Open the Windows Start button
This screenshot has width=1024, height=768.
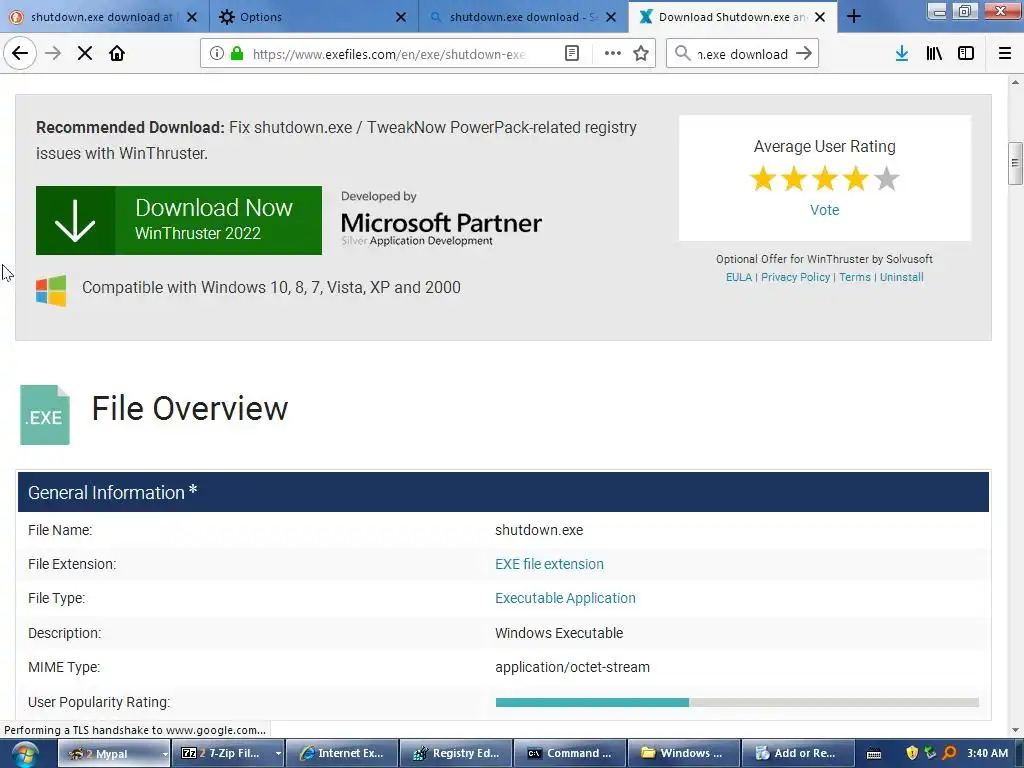pos(25,754)
